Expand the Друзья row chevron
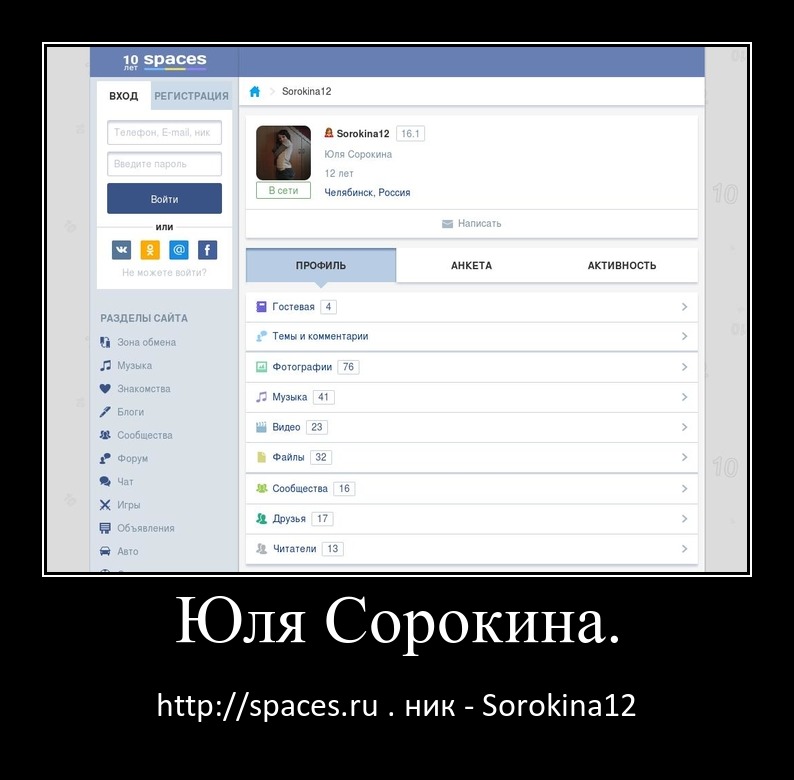 [685, 519]
